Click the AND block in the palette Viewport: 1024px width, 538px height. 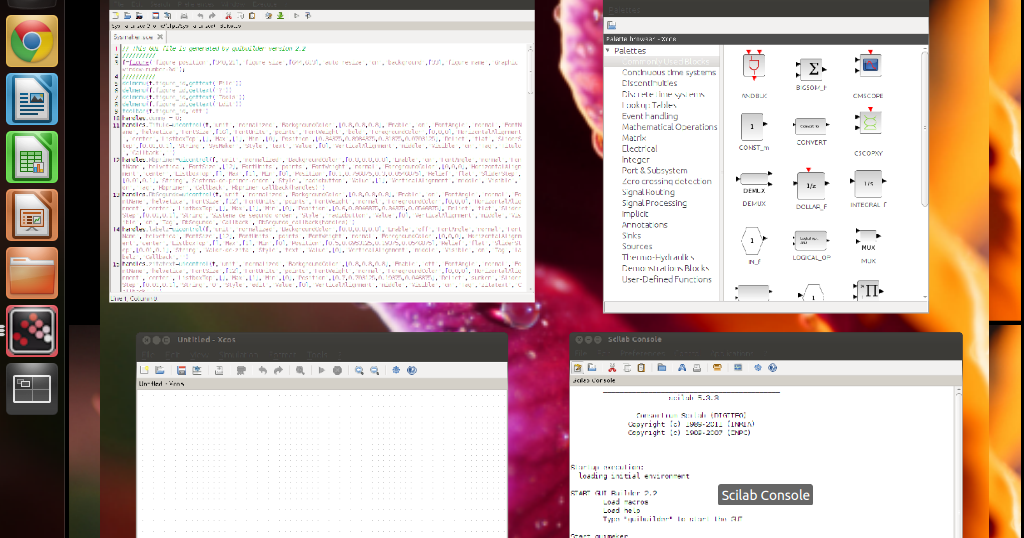pyautogui.click(x=754, y=66)
